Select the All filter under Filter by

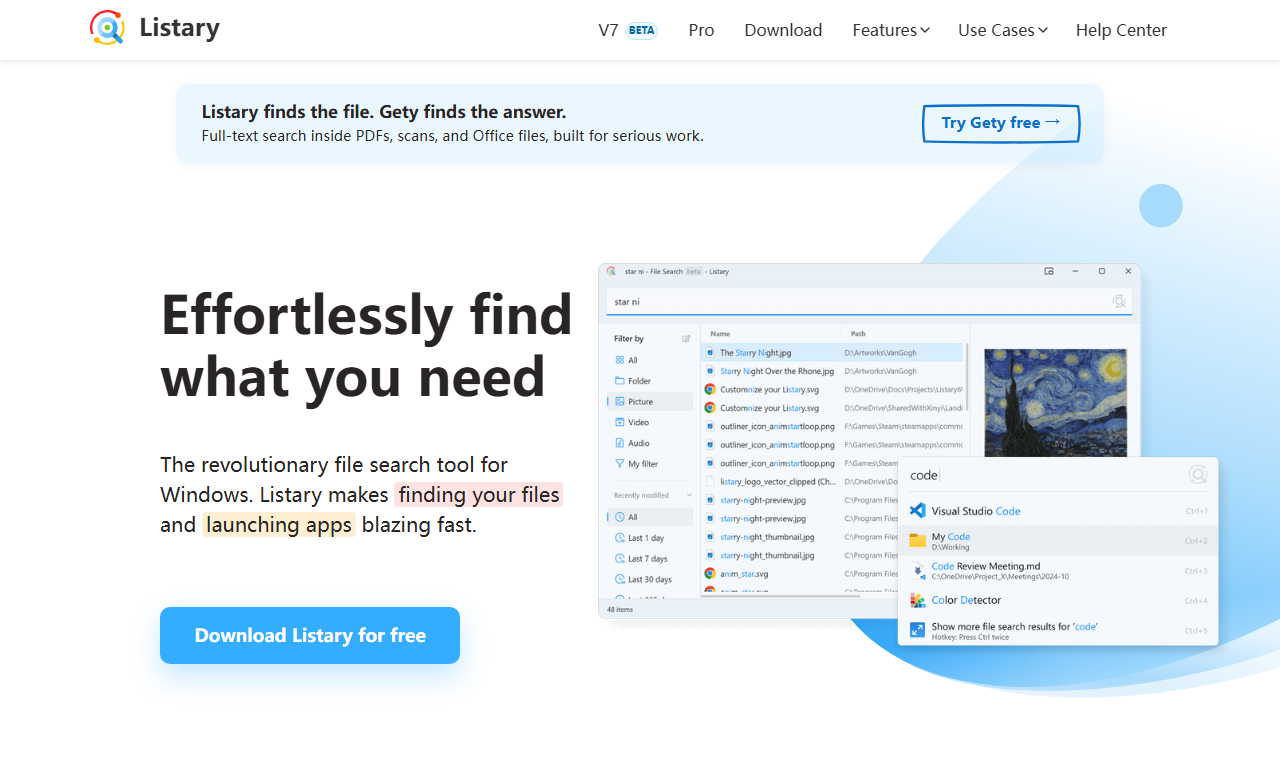tap(650, 360)
